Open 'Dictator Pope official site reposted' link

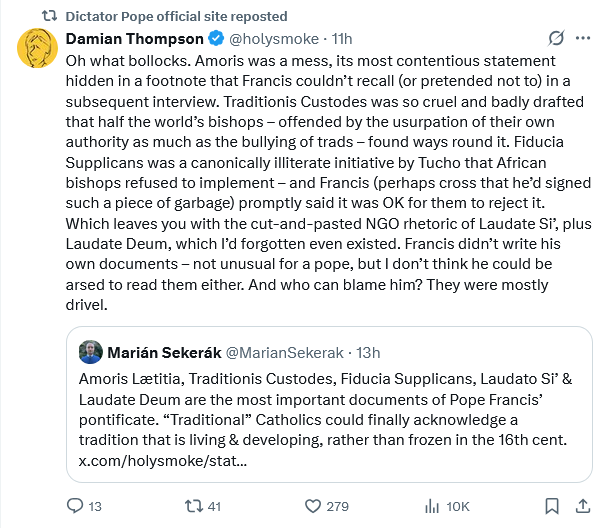176,16
